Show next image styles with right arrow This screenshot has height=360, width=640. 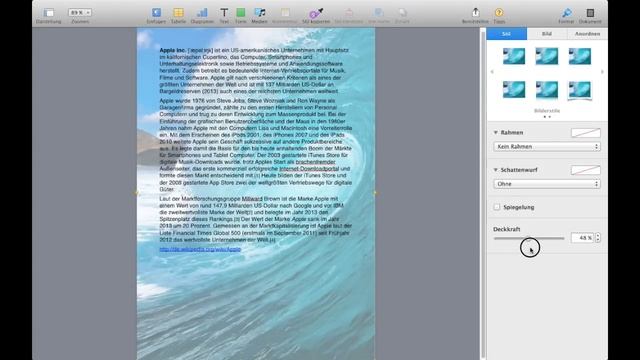tap(602, 72)
